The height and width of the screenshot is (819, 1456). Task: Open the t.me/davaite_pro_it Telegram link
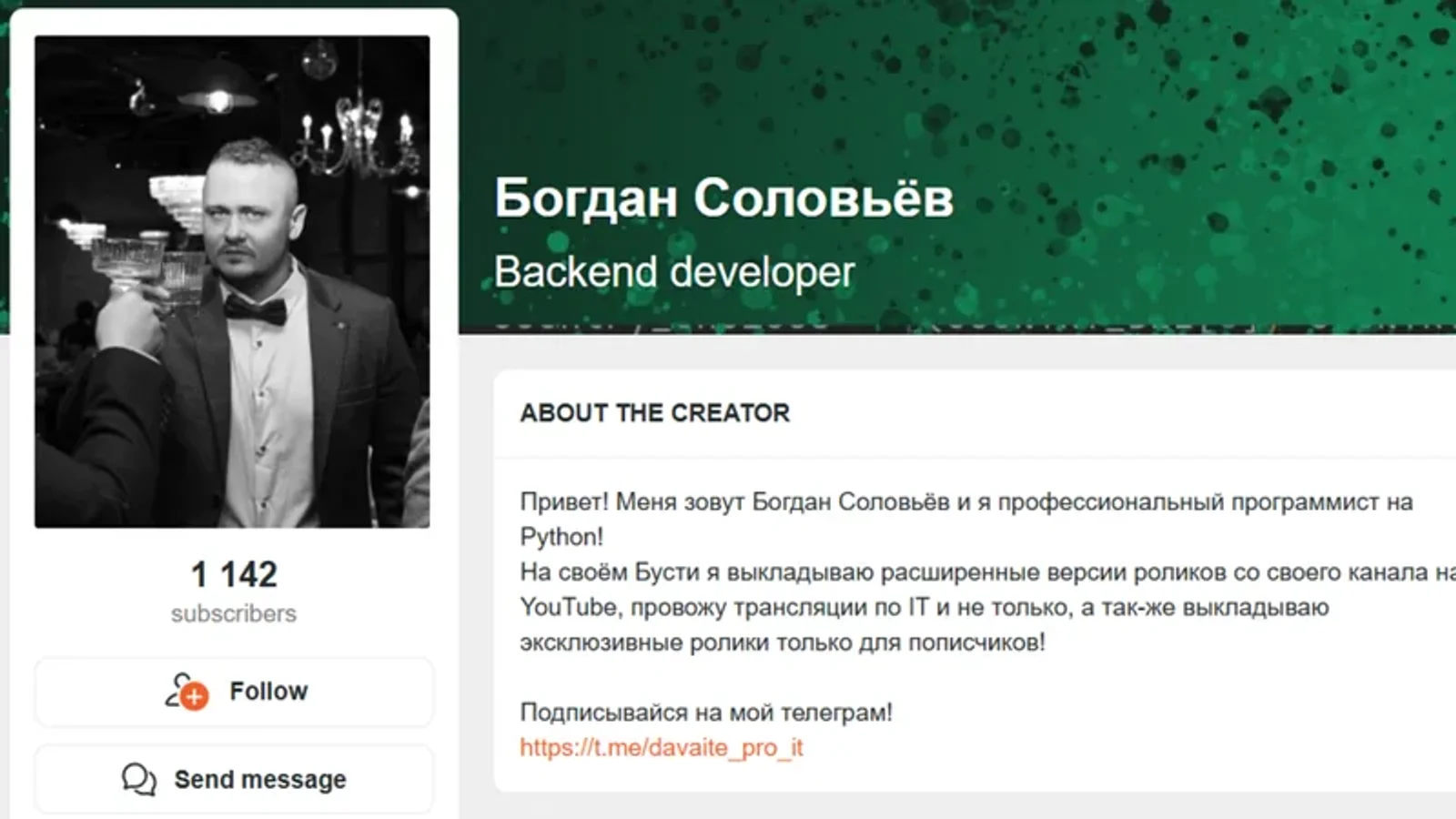coord(662,748)
